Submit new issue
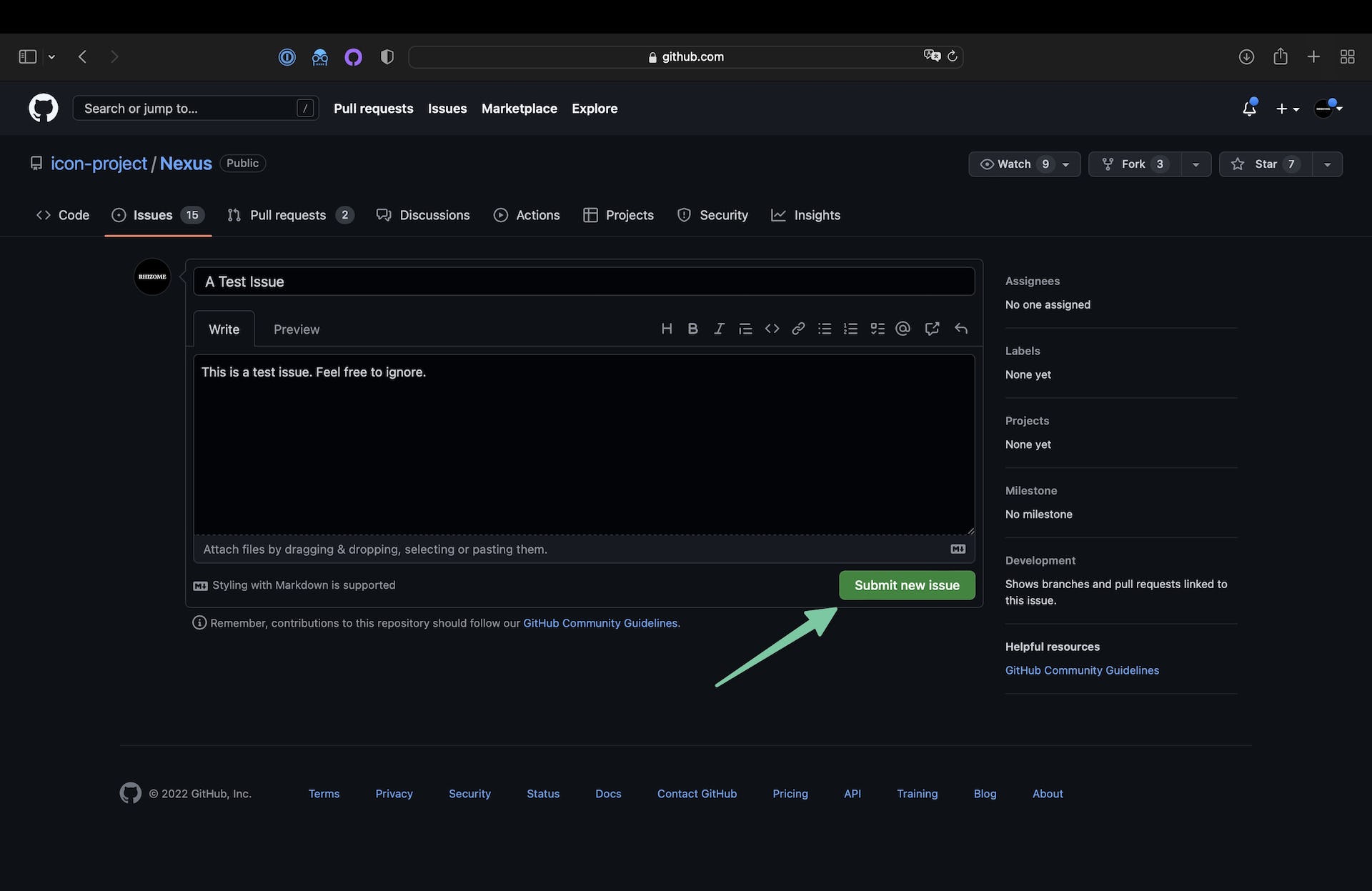 [907, 585]
